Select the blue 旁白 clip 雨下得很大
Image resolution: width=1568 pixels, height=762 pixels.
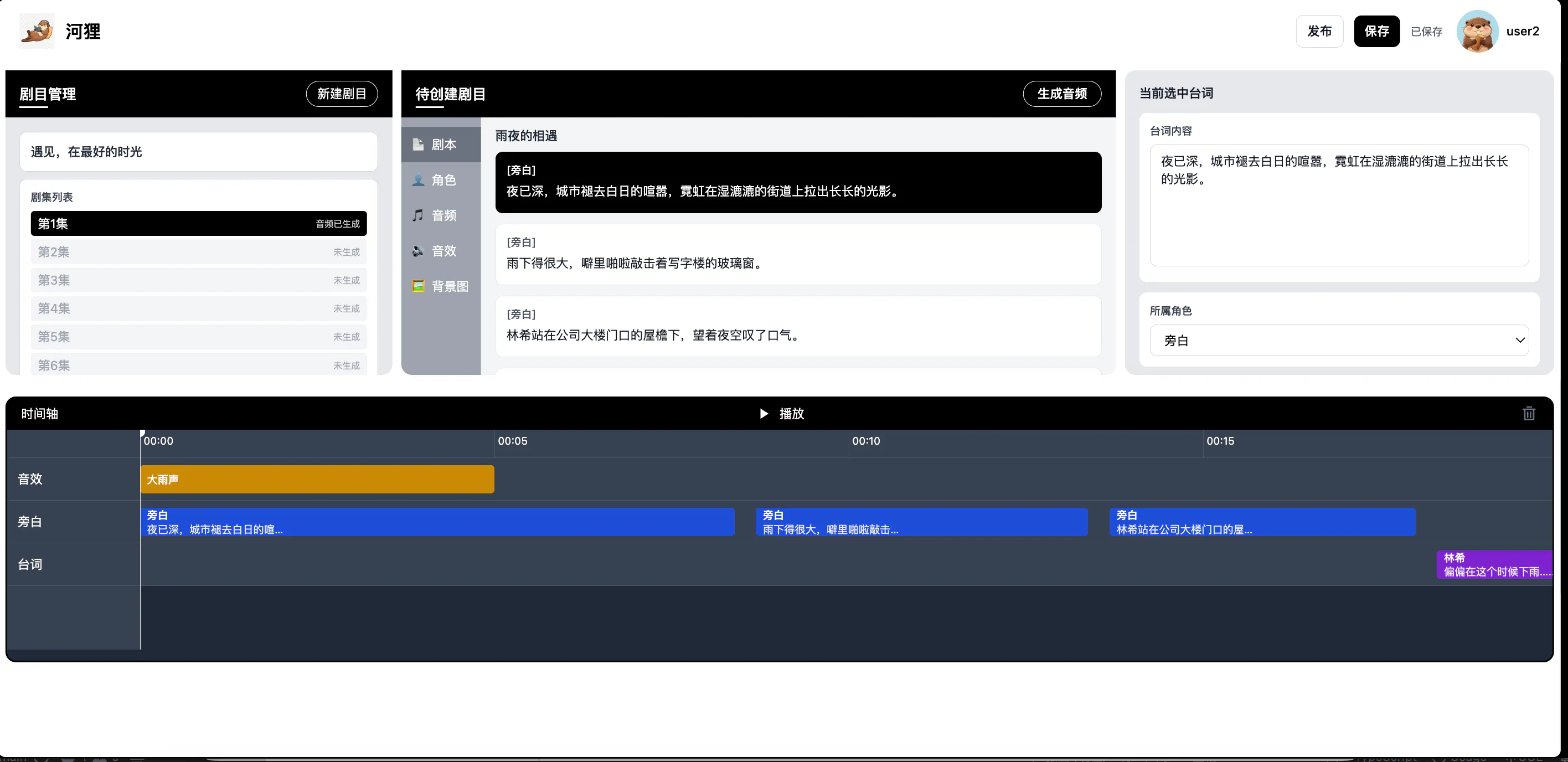pos(921,522)
